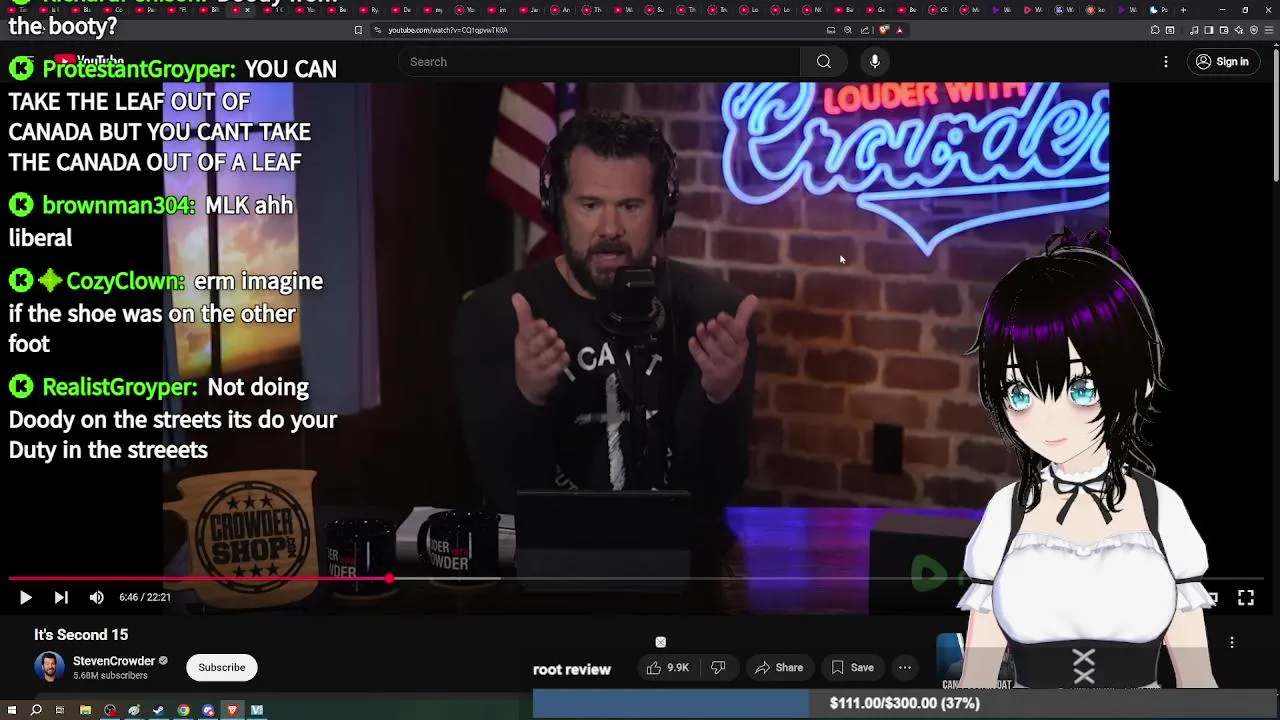Click the YouTube search magnifier button
This screenshot has height=720, width=1280.
(x=824, y=62)
